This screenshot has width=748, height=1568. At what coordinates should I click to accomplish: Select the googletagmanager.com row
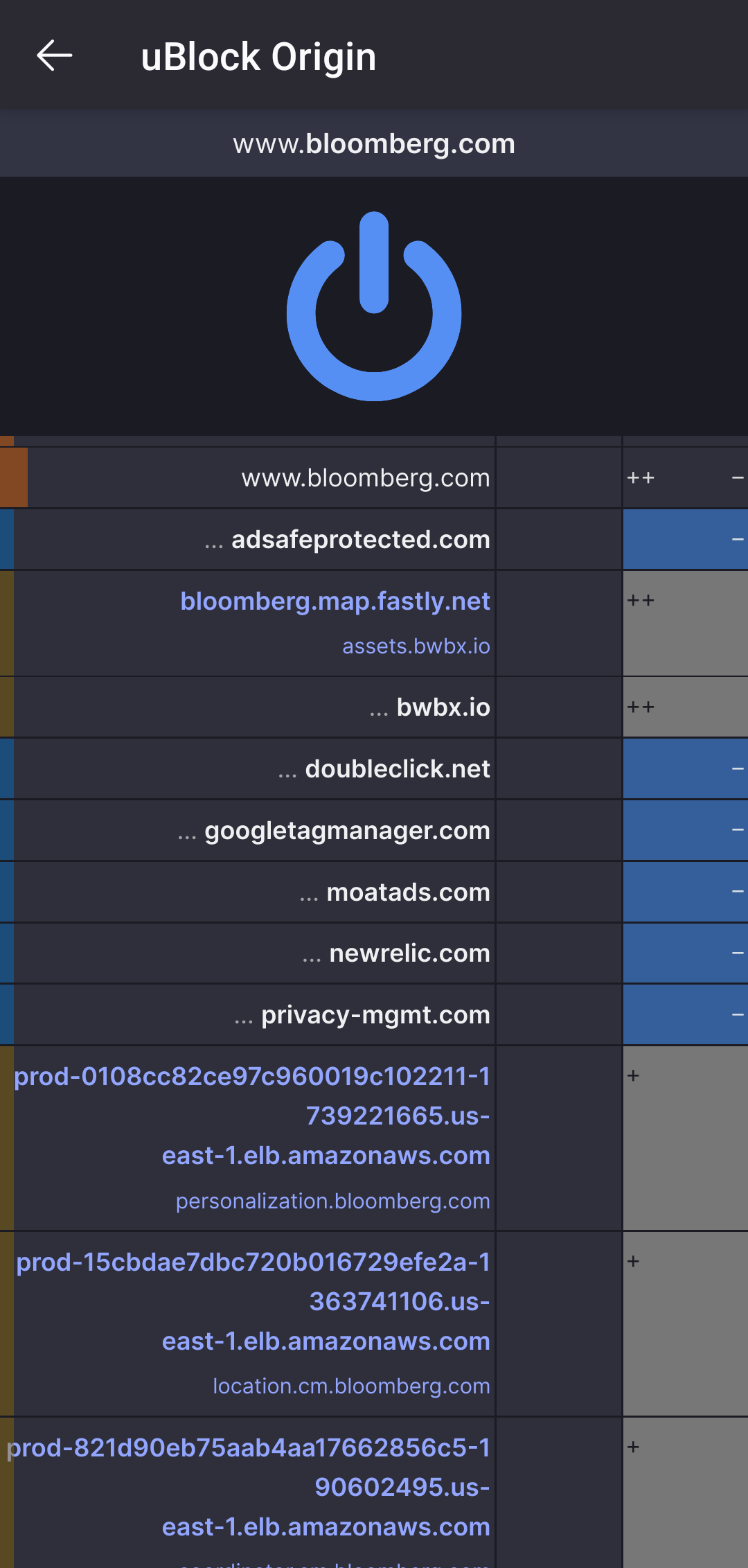pyautogui.click(x=346, y=830)
